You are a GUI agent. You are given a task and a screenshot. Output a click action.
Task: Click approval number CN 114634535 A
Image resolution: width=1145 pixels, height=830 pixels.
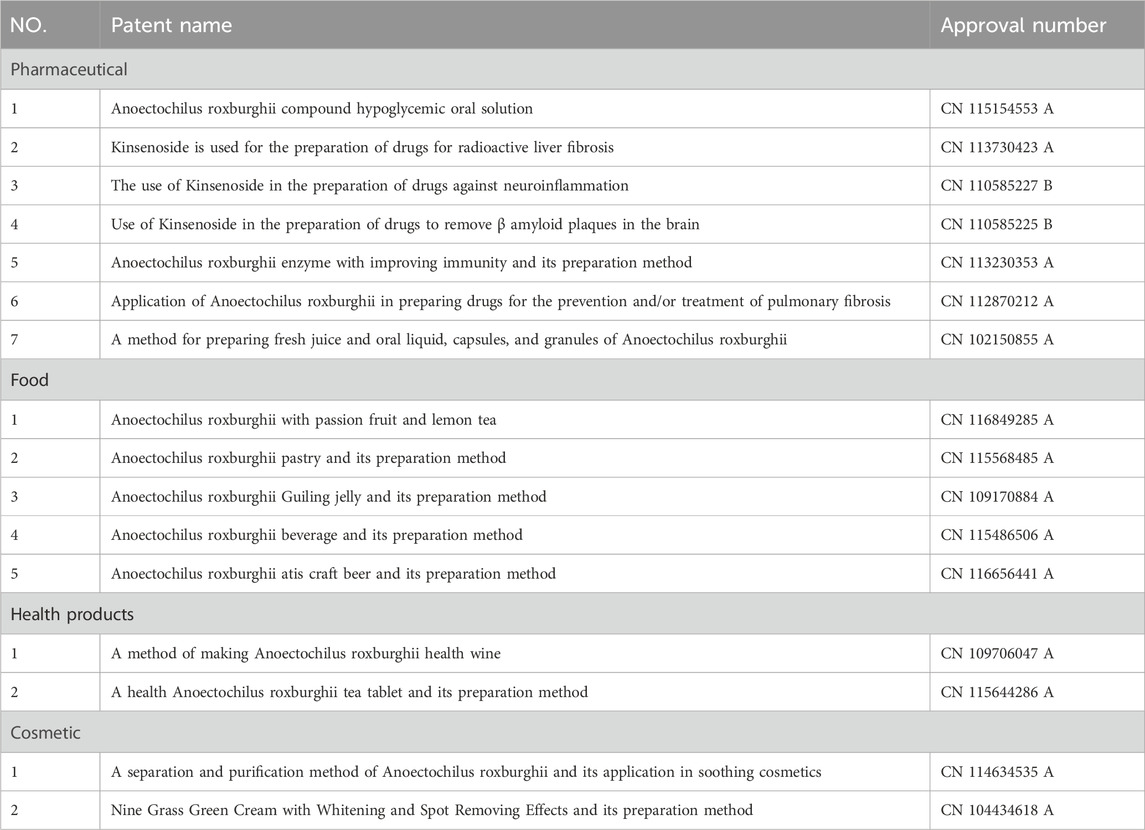[997, 772]
